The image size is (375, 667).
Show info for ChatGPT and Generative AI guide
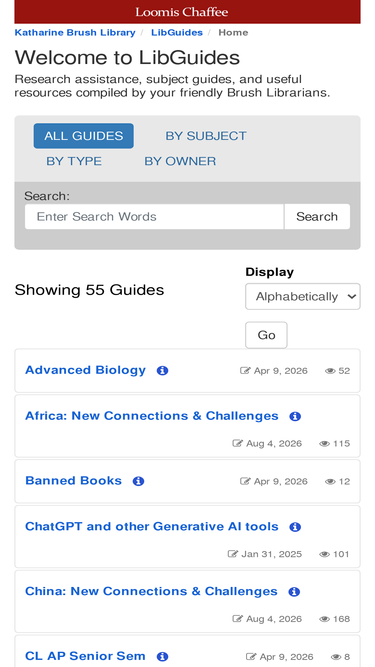point(295,527)
